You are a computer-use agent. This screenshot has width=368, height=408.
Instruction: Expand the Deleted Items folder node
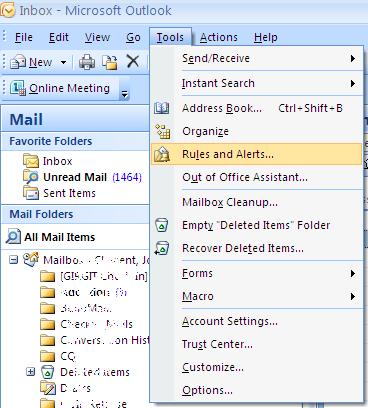[x=31, y=371]
